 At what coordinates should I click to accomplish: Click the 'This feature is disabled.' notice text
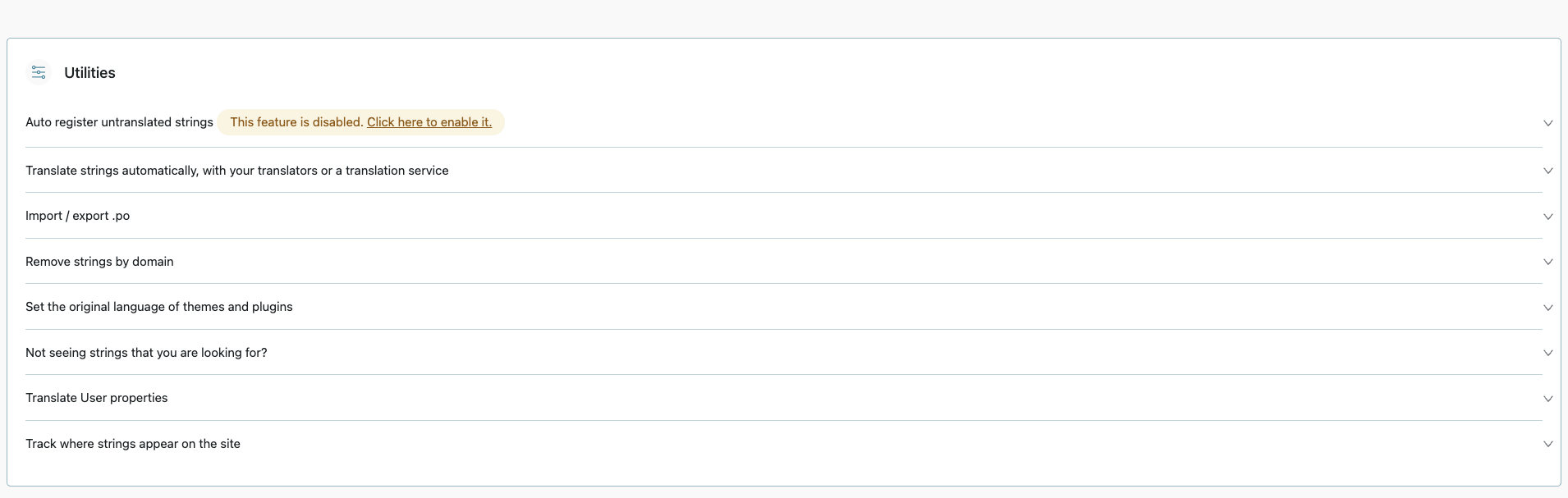pyautogui.click(x=296, y=122)
